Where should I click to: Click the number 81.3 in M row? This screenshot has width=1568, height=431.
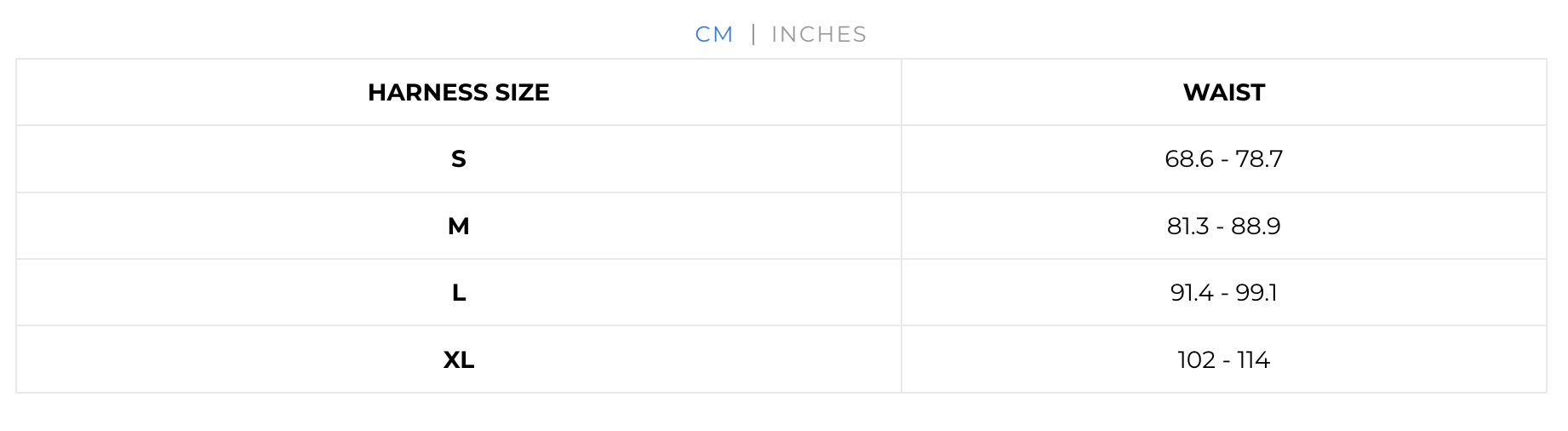point(1188,226)
